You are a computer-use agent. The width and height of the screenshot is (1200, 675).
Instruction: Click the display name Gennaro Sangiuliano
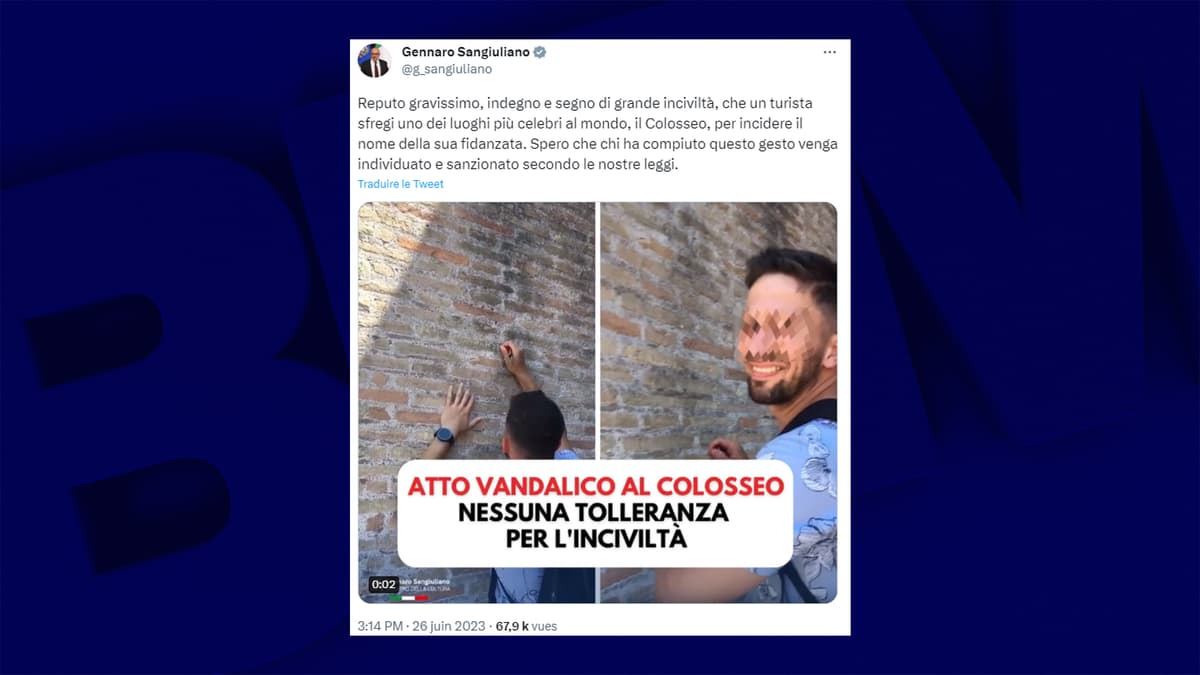click(x=466, y=52)
